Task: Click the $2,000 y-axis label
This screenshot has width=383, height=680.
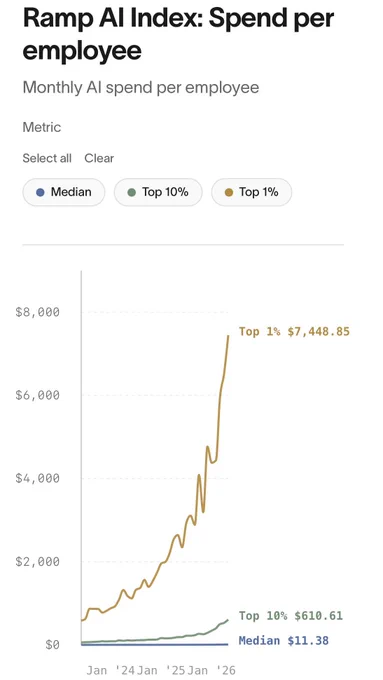Action: tap(37, 562)
